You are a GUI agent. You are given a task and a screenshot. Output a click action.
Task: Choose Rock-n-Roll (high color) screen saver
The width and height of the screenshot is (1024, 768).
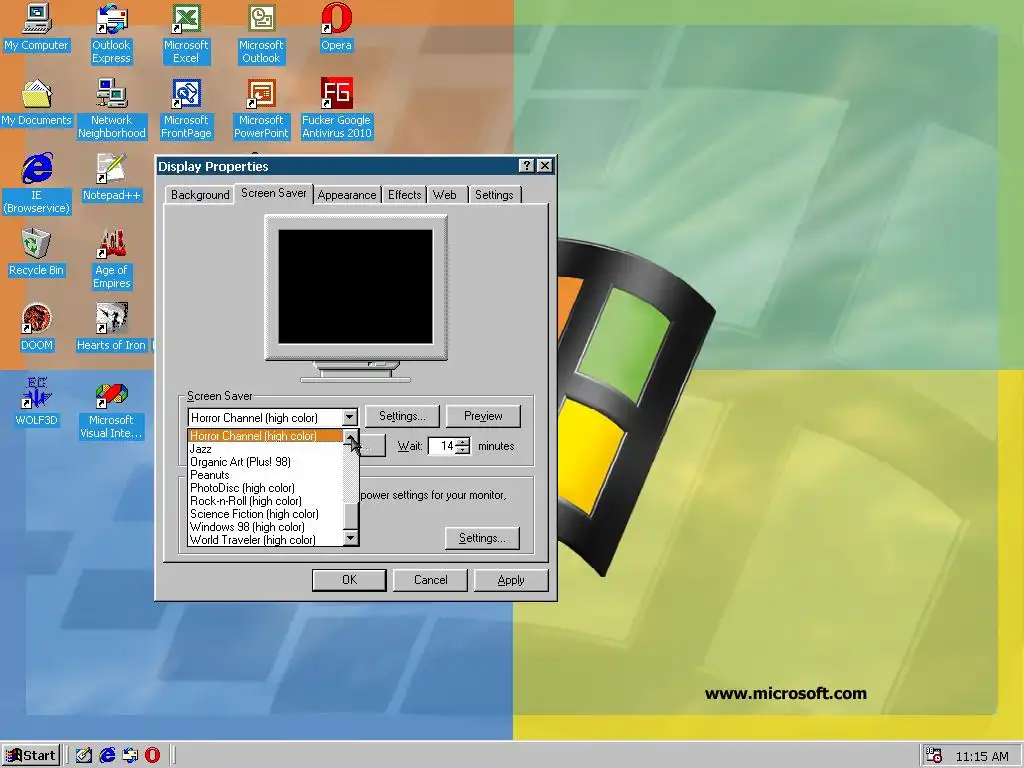pos(265,501)
